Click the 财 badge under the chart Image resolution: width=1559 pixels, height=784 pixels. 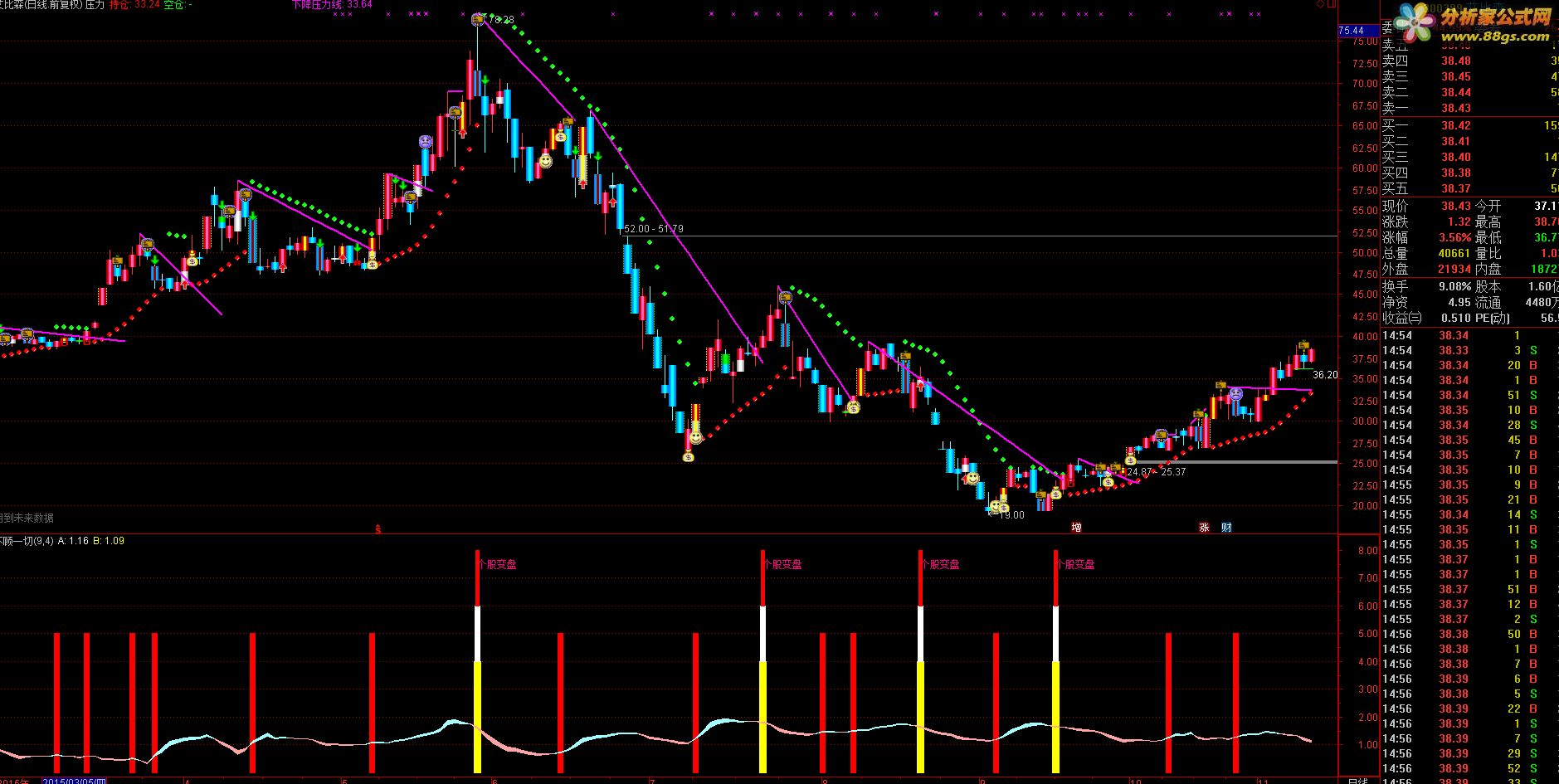[1226, 527]
